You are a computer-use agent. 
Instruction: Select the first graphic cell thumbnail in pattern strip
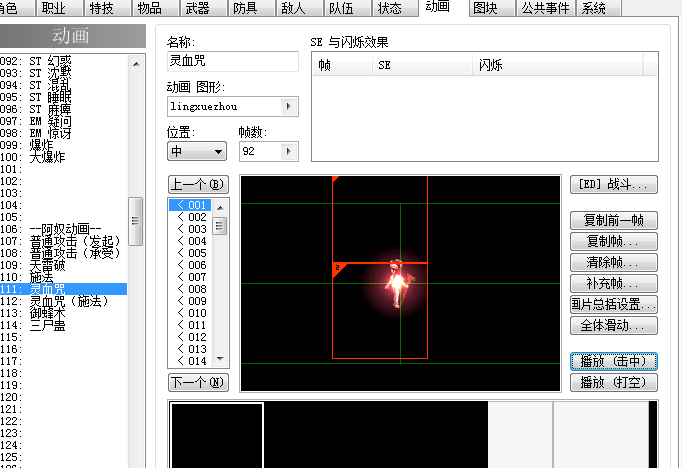pos(217,435)
